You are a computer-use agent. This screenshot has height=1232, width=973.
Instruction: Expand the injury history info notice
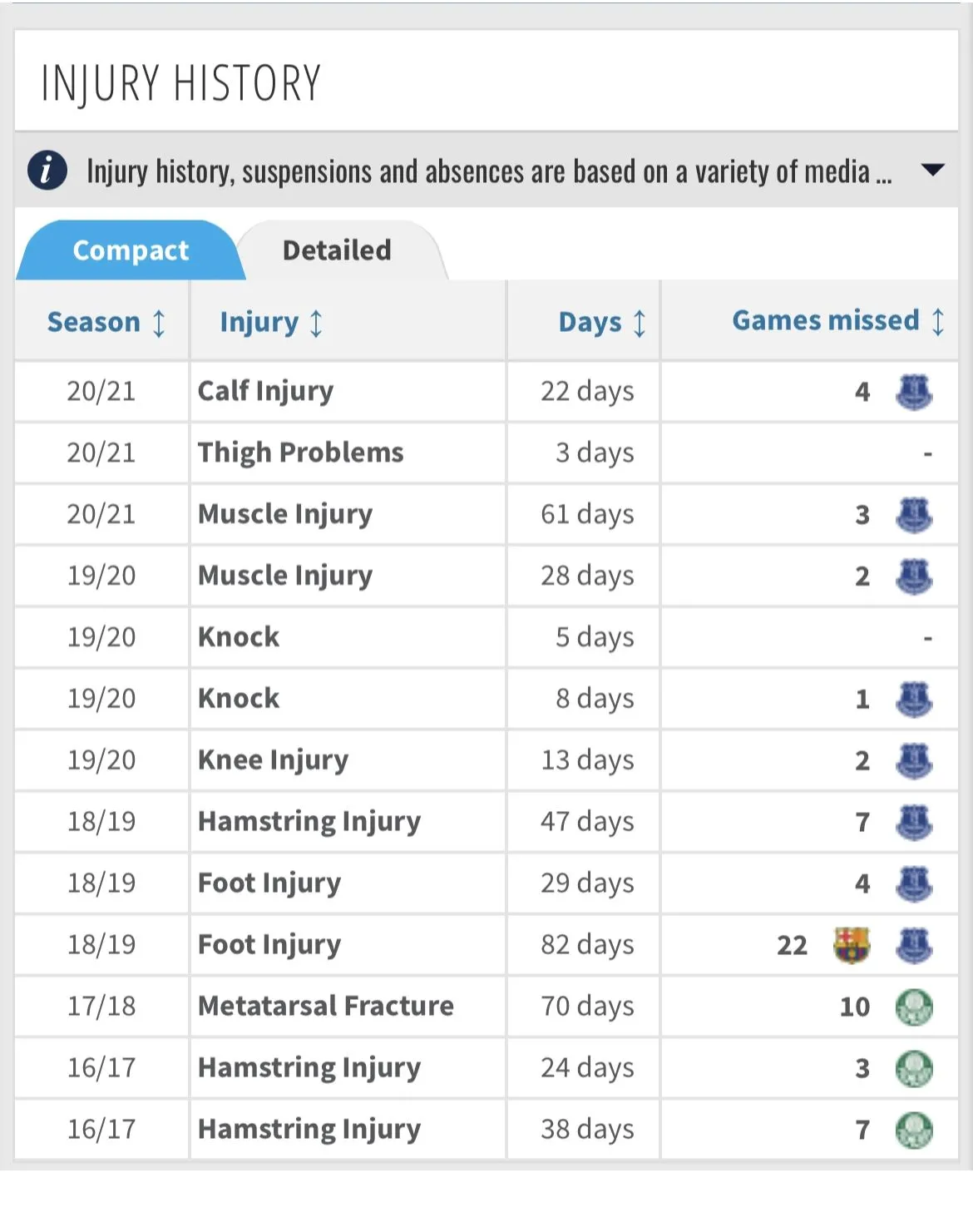(x=933, y=171)
